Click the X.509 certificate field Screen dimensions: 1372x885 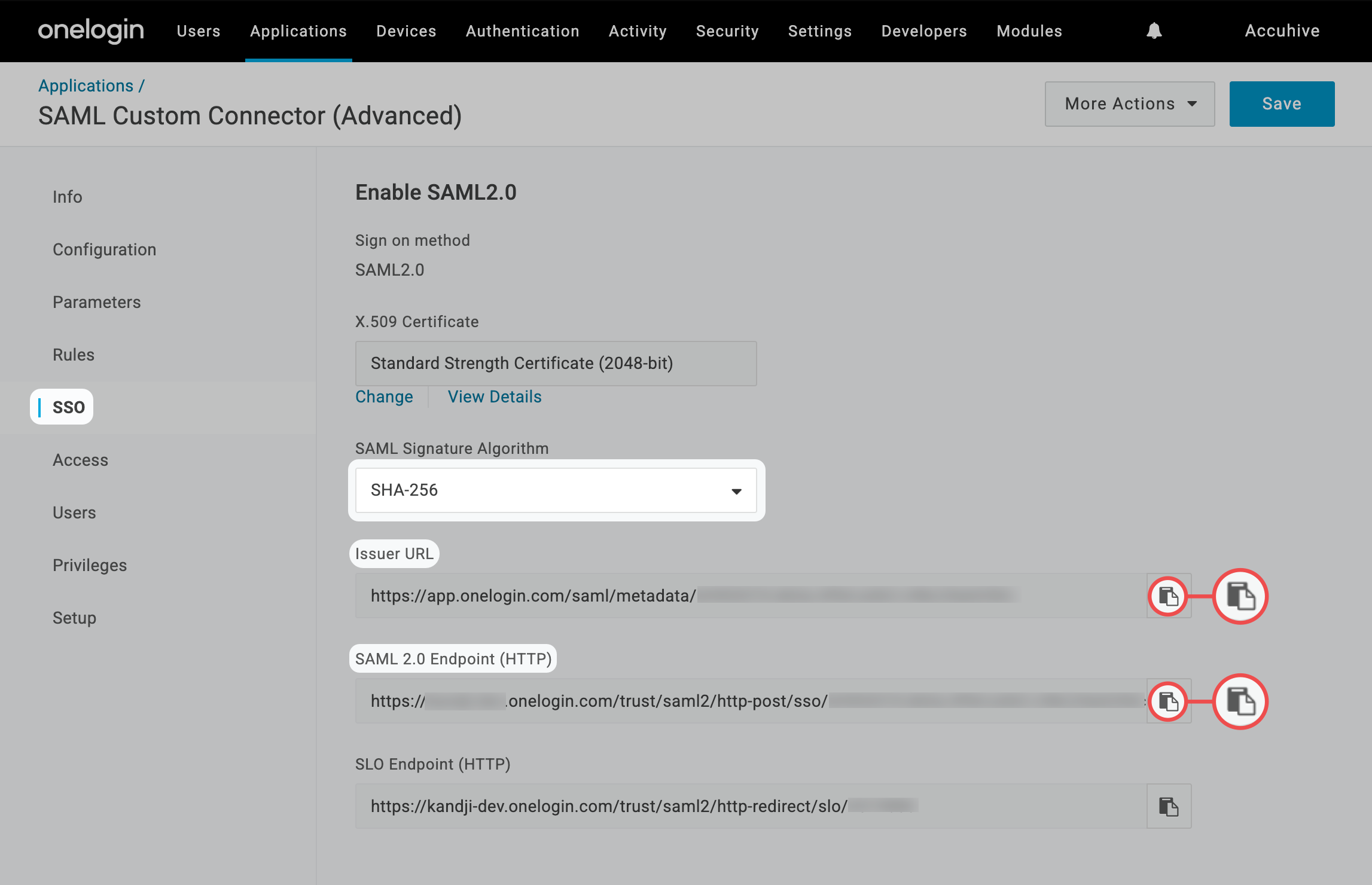556,363
